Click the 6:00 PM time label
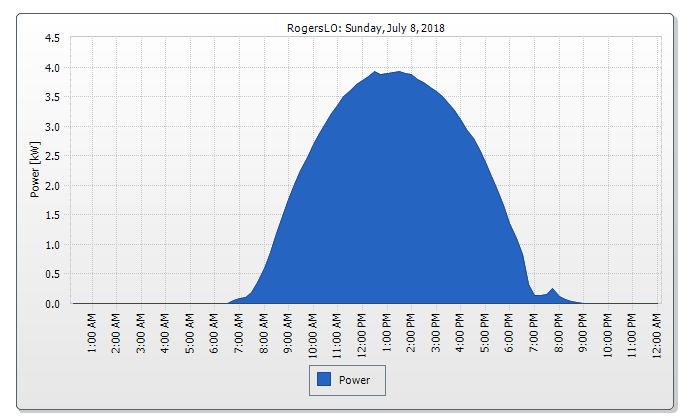Screen dimensions: 690x416 509,333
